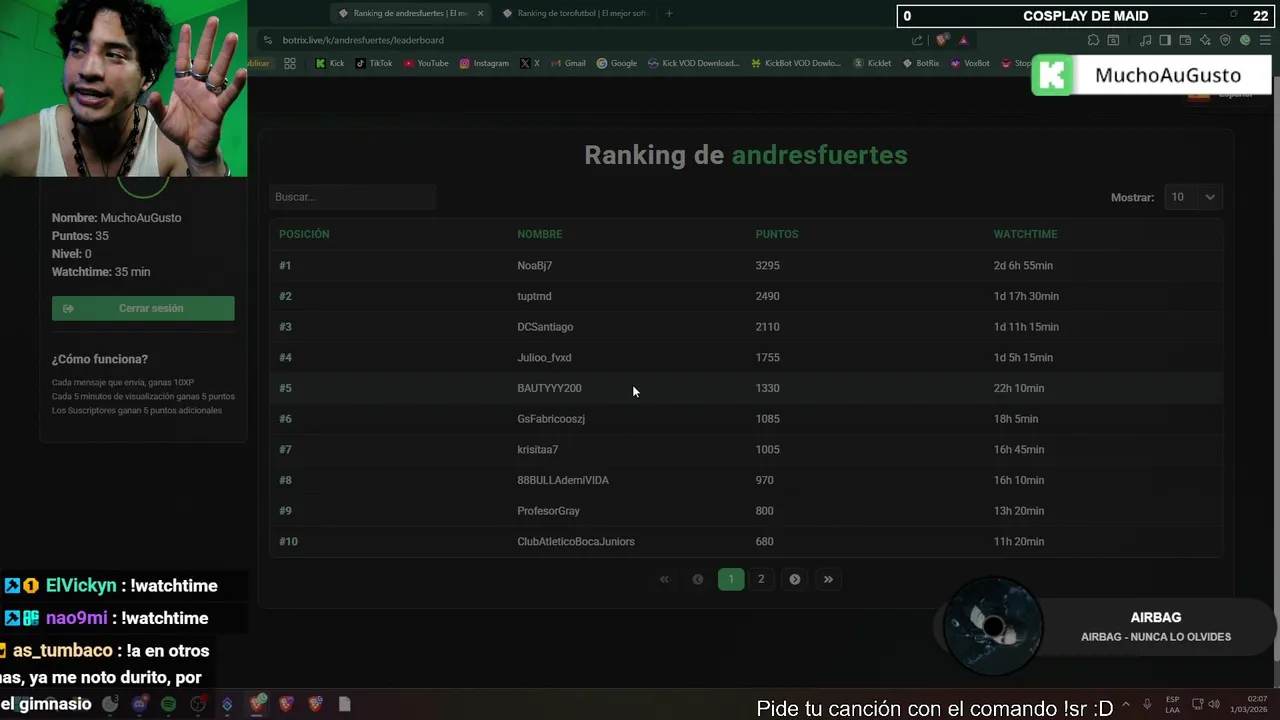Viewport: 1280px width, 720px height.
Task: Open the TikTok bookmark
Action: [374, 63]
